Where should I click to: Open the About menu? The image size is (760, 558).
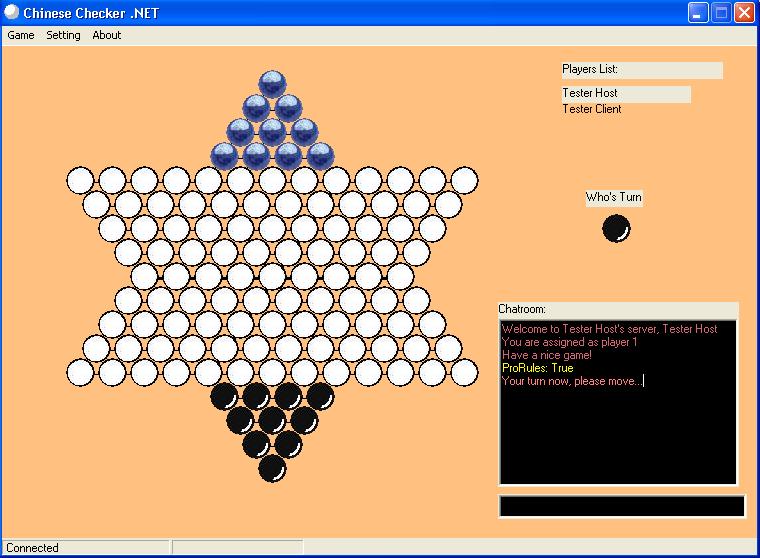coord(107,35)
